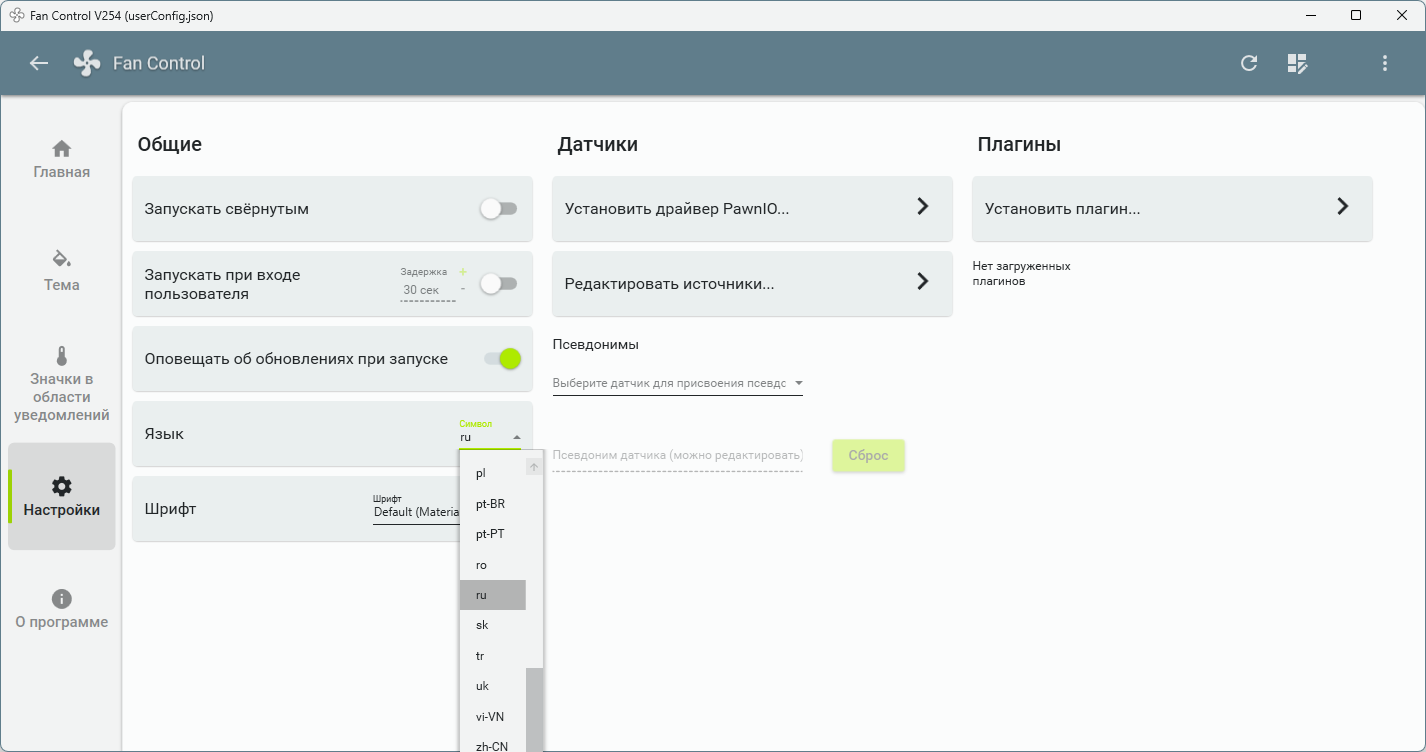This screenshot has height=752, width=1426.
Task: Choose uk in the language list
Action: (483, 686)
